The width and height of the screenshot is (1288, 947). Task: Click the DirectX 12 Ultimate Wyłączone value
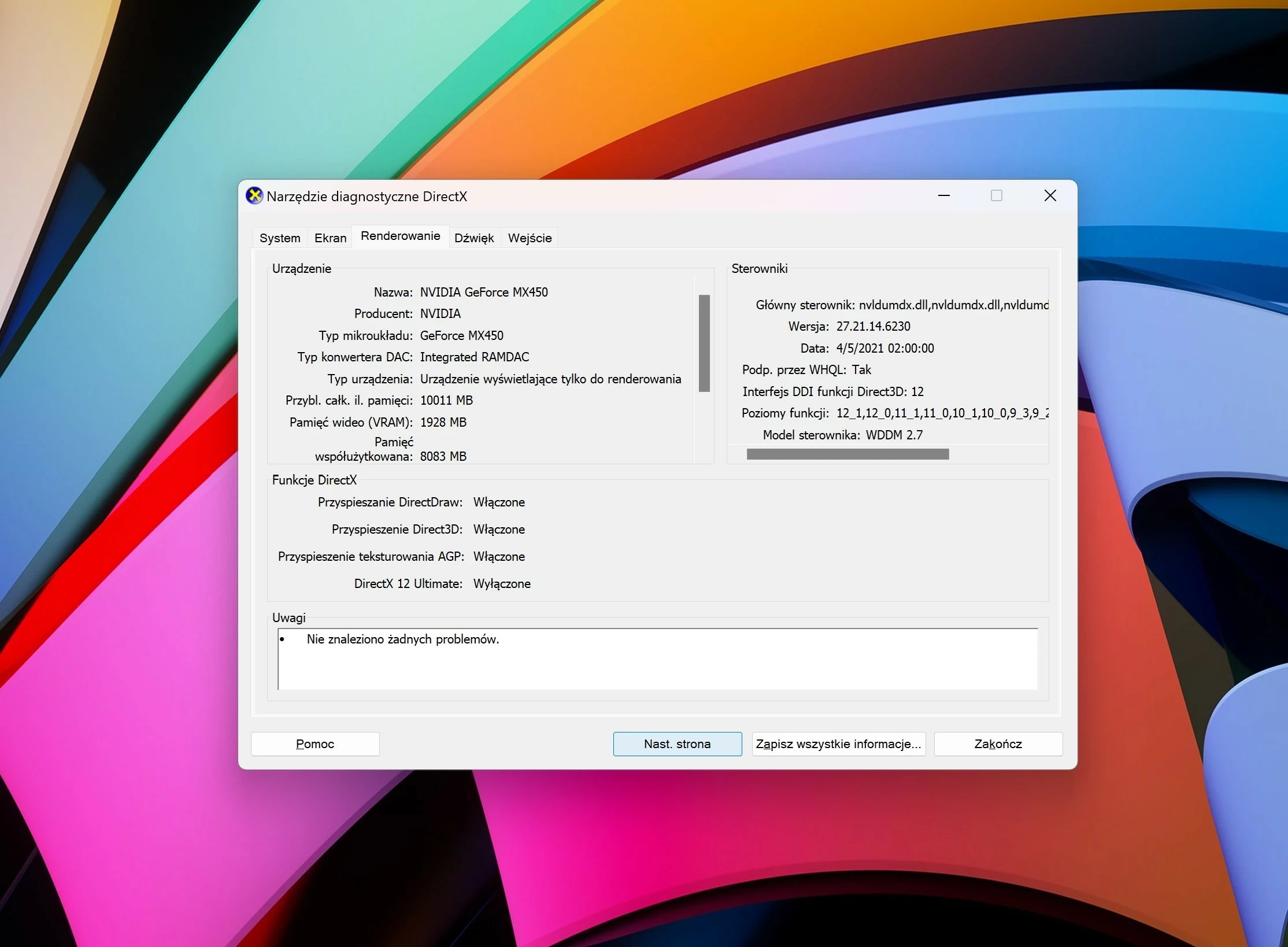click(x=502, y=583)
